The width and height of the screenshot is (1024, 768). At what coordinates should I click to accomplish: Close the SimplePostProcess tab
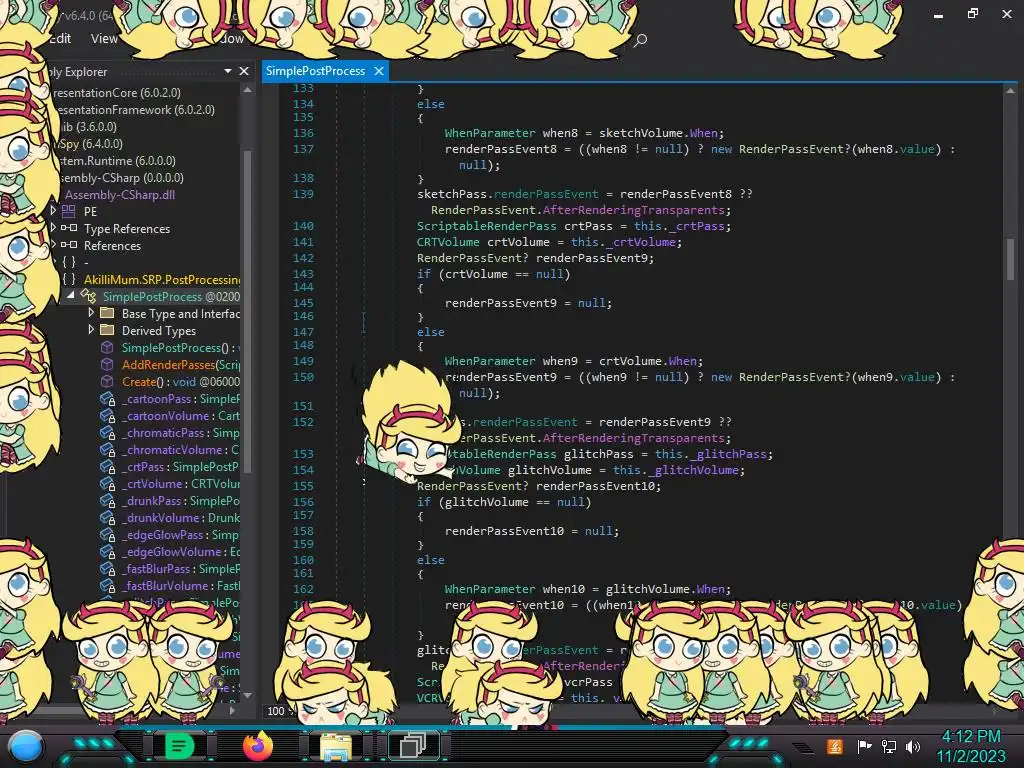(379, 71)
